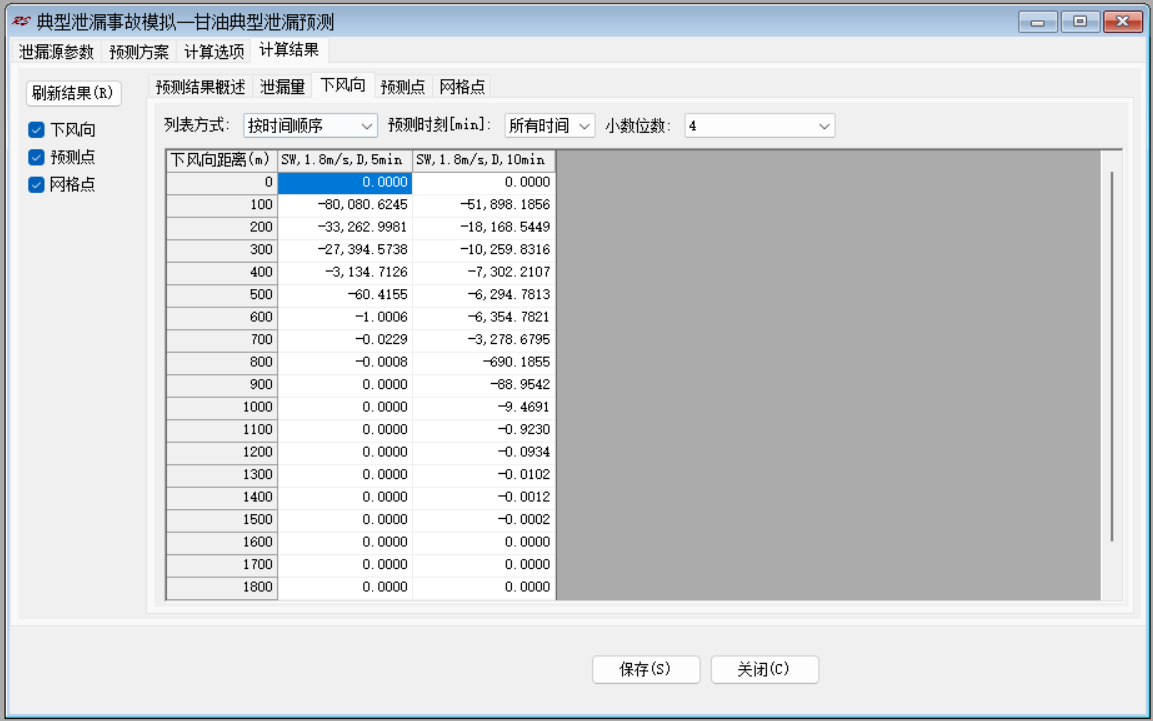1153x721 pixels.
Task: Select cell -60.4155
Action: pos(345,295)
